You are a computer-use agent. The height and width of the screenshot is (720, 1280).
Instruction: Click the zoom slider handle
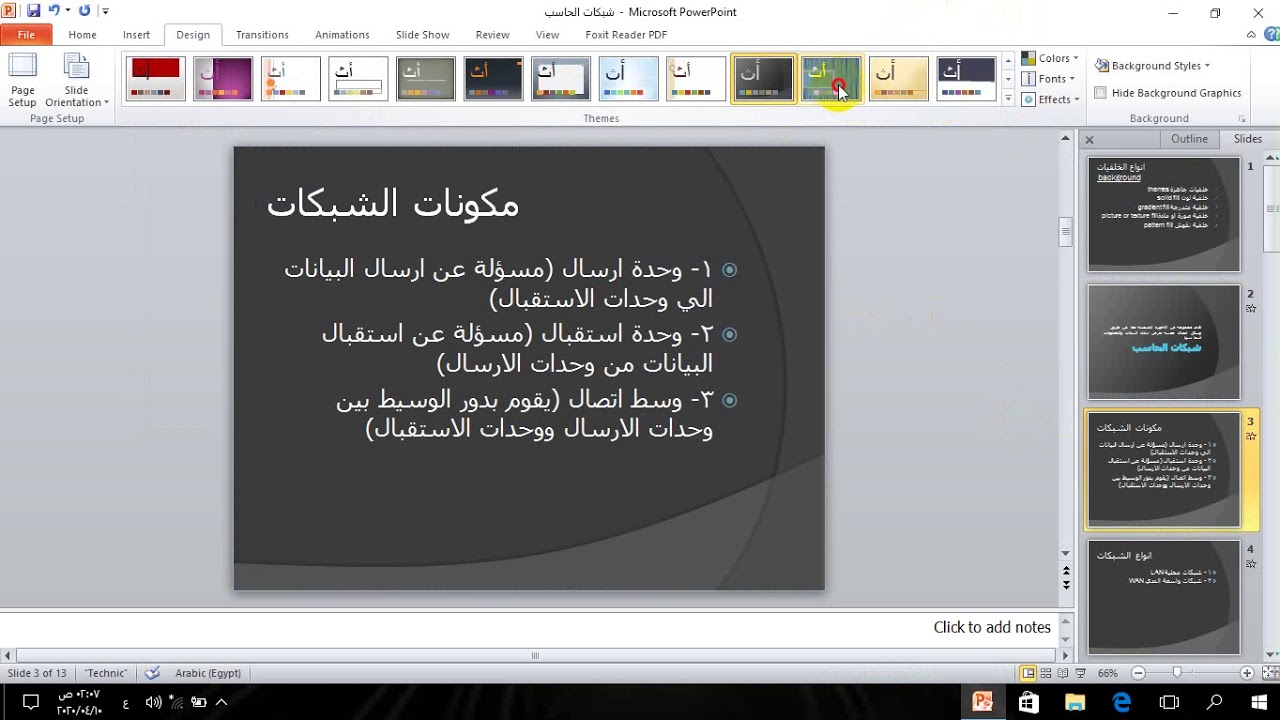1177,673
